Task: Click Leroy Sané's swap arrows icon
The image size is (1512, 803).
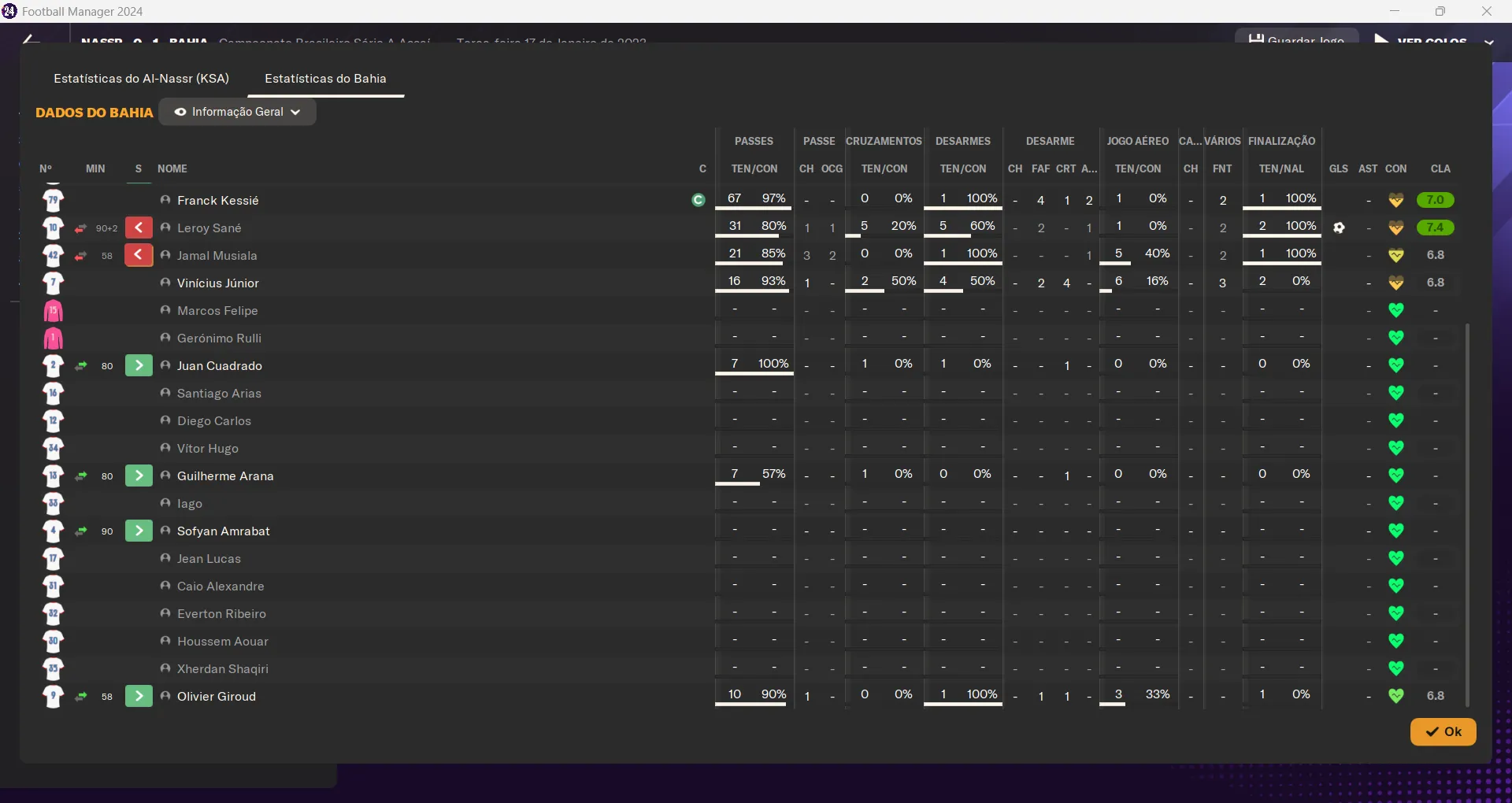Action: (x=80, y=228)
